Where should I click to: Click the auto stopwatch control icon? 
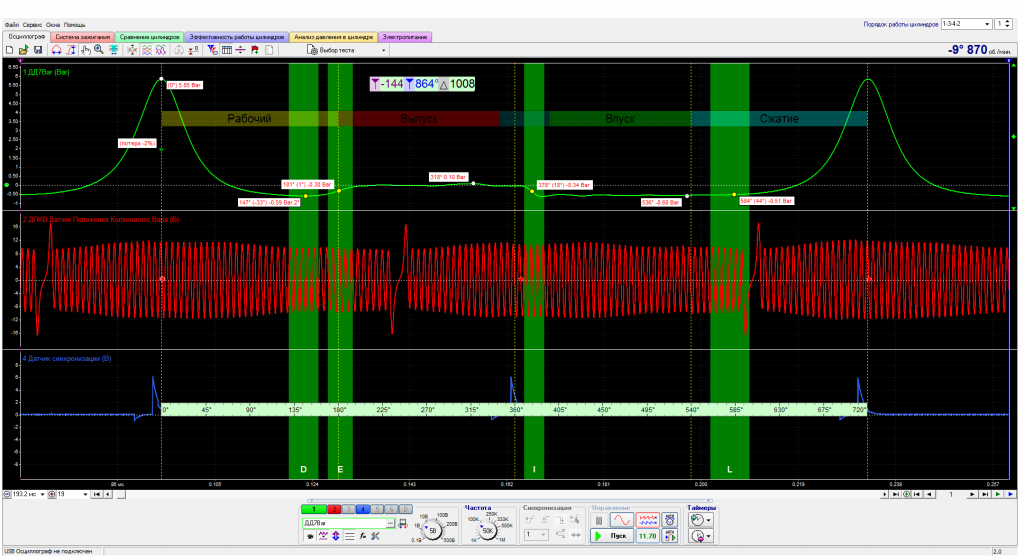[x=670, y=520]
